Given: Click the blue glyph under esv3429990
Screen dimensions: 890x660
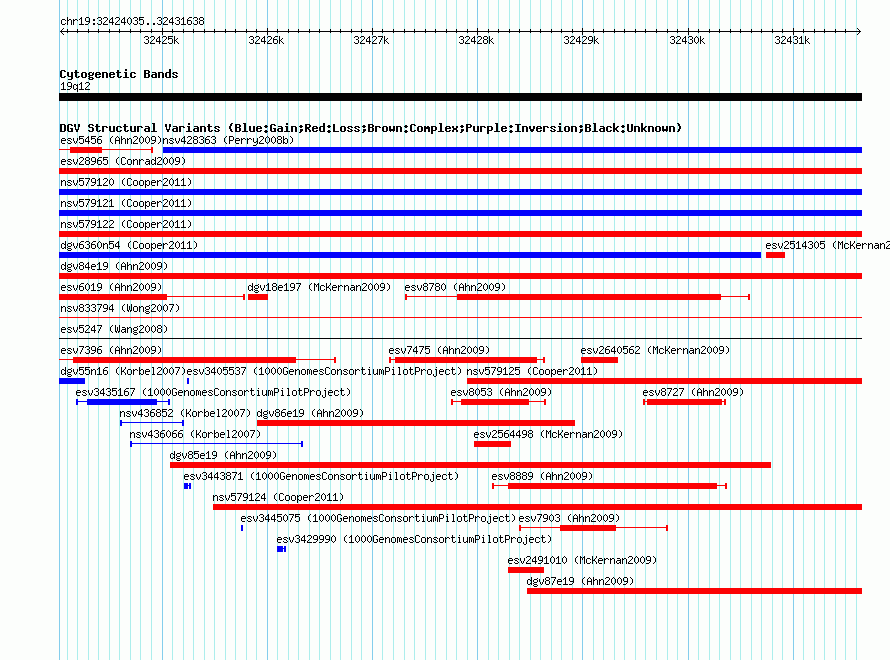Looking at the screenshot, I should point(282,549).
